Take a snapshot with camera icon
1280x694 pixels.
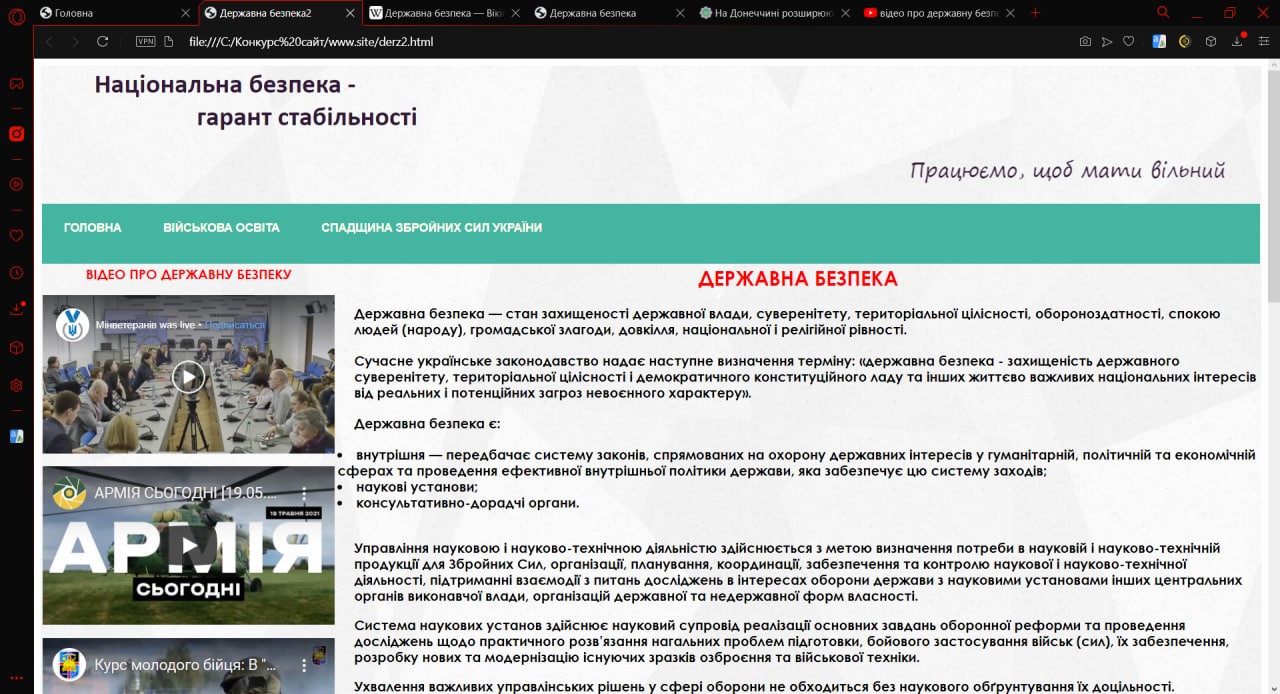[x=1085, y=42]
